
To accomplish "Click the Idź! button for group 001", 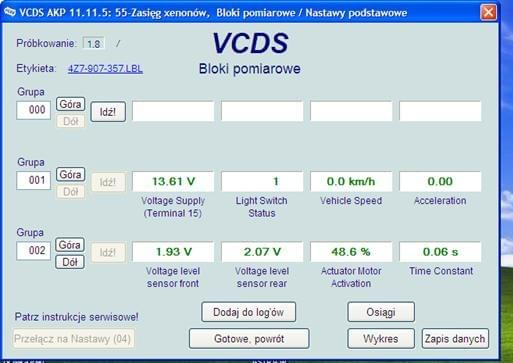I will tap(108, 182).
